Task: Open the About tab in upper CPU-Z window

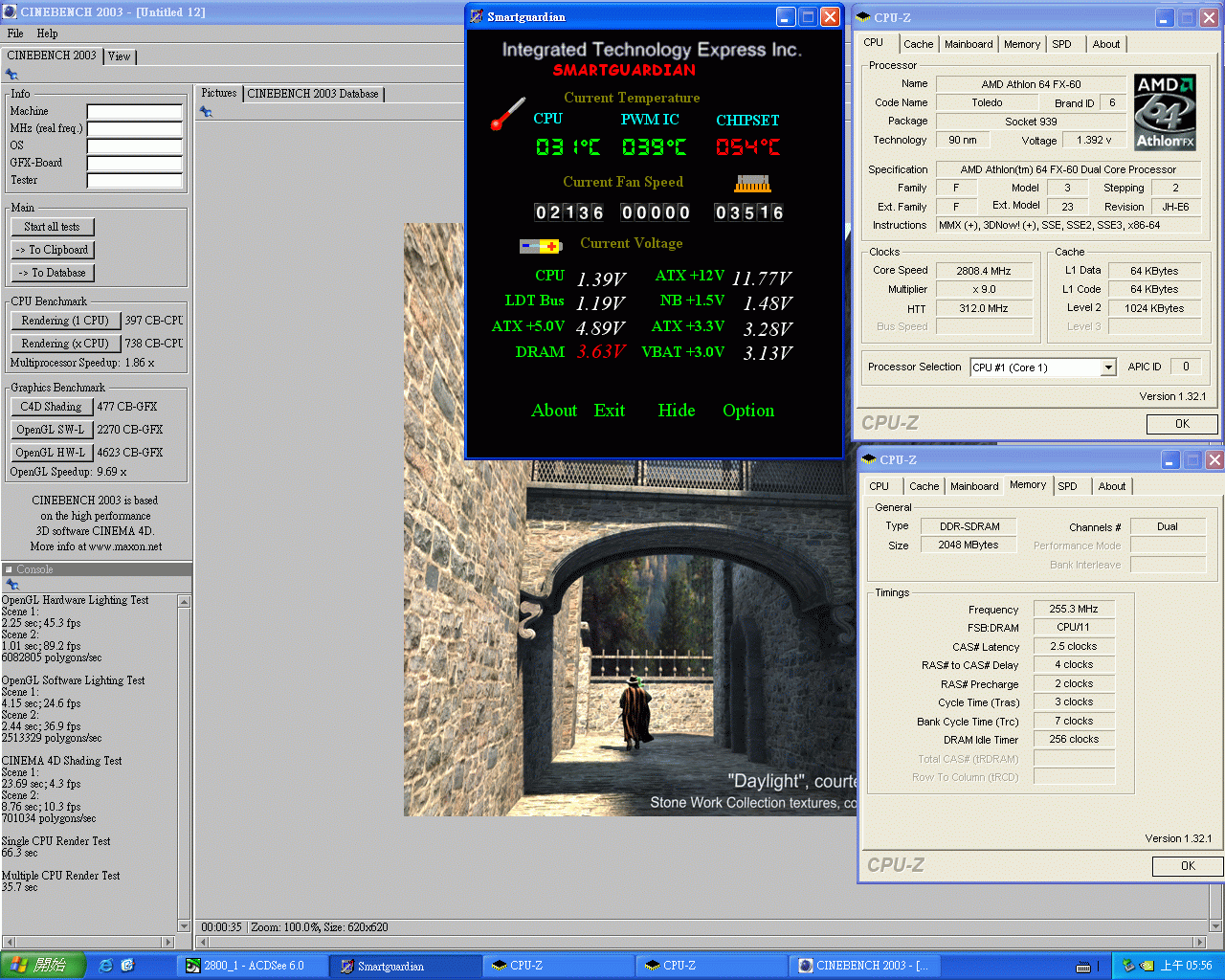Action: [x=1106, y=44]
